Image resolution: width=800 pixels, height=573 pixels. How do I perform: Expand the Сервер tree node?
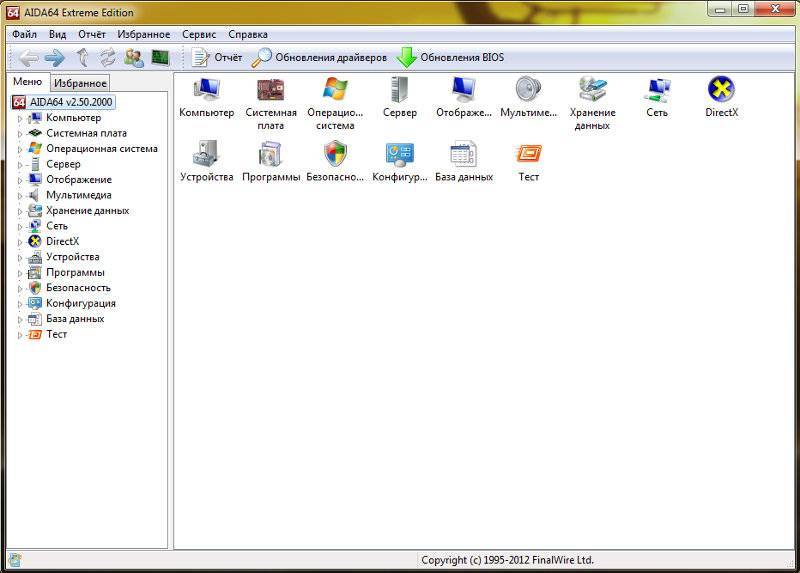20,165
